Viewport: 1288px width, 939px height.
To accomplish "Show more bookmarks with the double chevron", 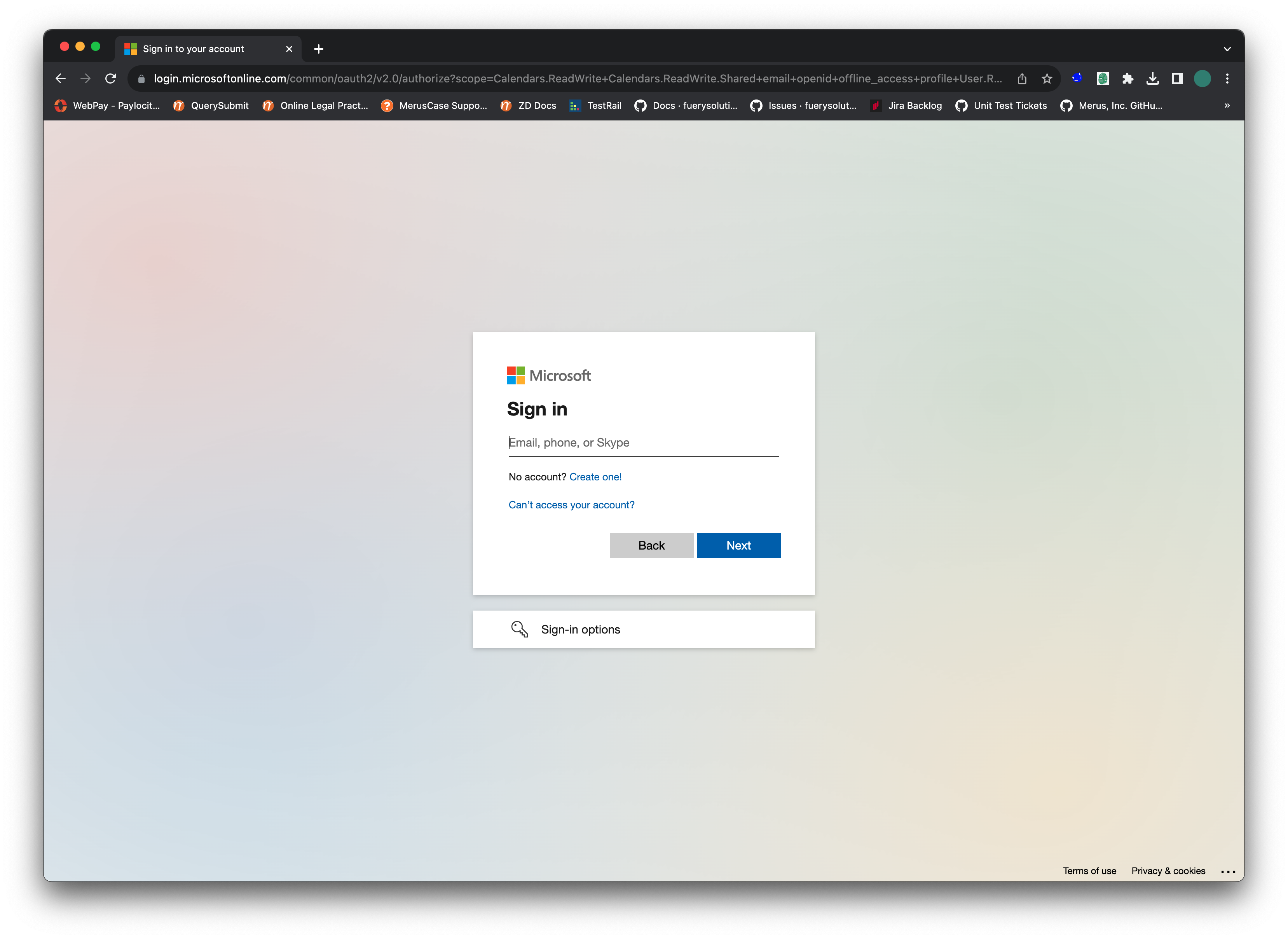I will point(1227,106).
